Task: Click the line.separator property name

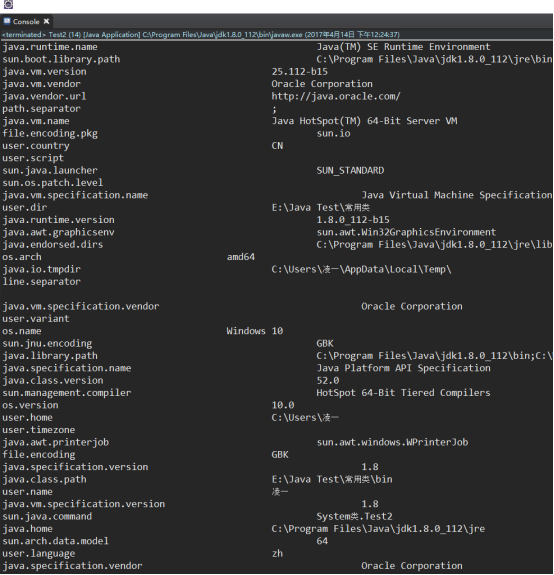Action: pyautogui.click(x=41, y=282)
